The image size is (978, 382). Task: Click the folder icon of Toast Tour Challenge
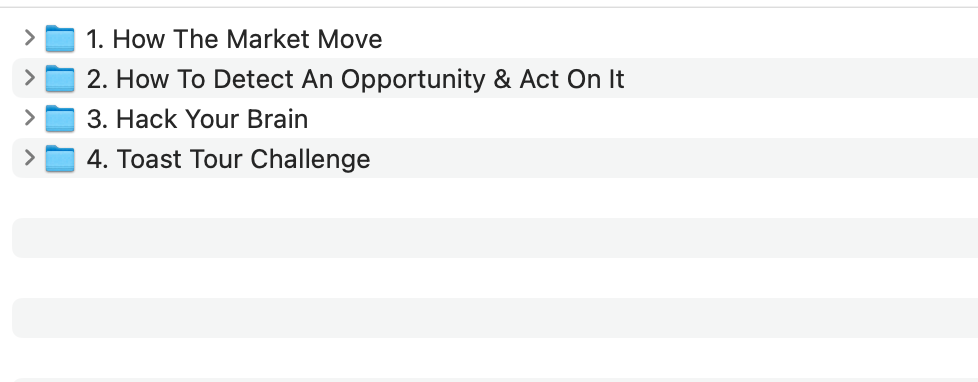(x=60, y=159)
